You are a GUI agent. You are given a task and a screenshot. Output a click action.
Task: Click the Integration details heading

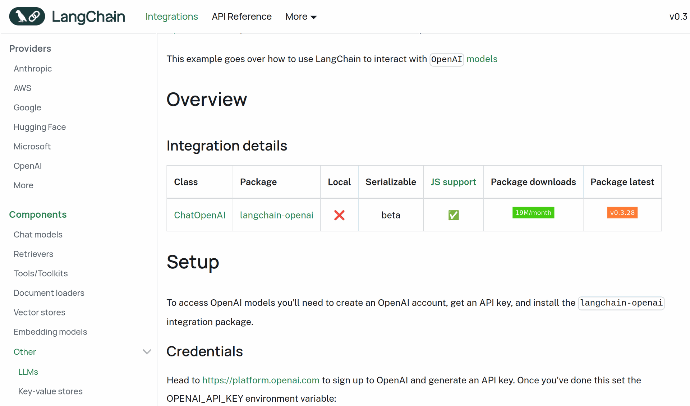[x=227, y=146]
